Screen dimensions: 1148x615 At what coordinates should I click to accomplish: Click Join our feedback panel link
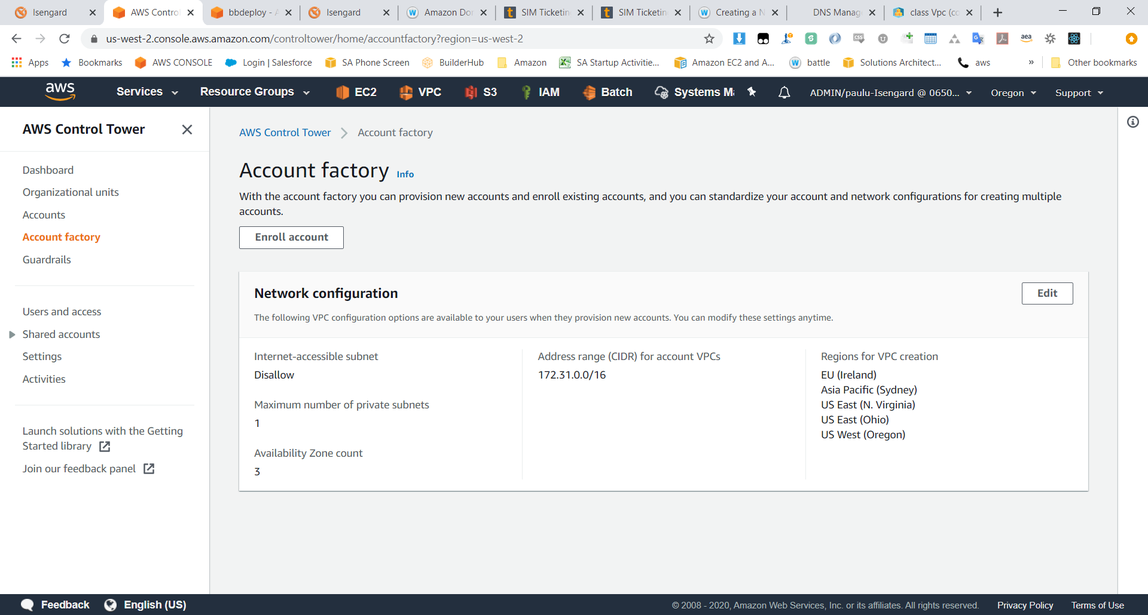click(x=79, y=469)
